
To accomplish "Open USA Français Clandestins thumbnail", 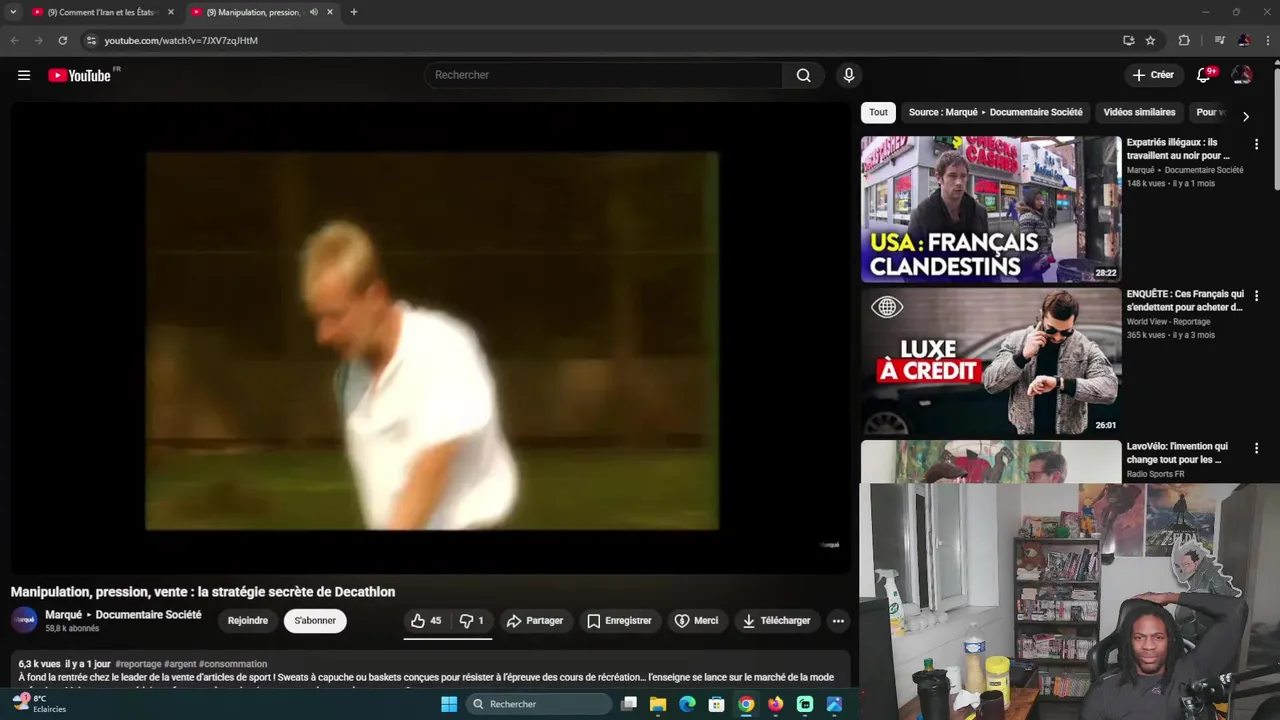I will [x=991, y=209].
